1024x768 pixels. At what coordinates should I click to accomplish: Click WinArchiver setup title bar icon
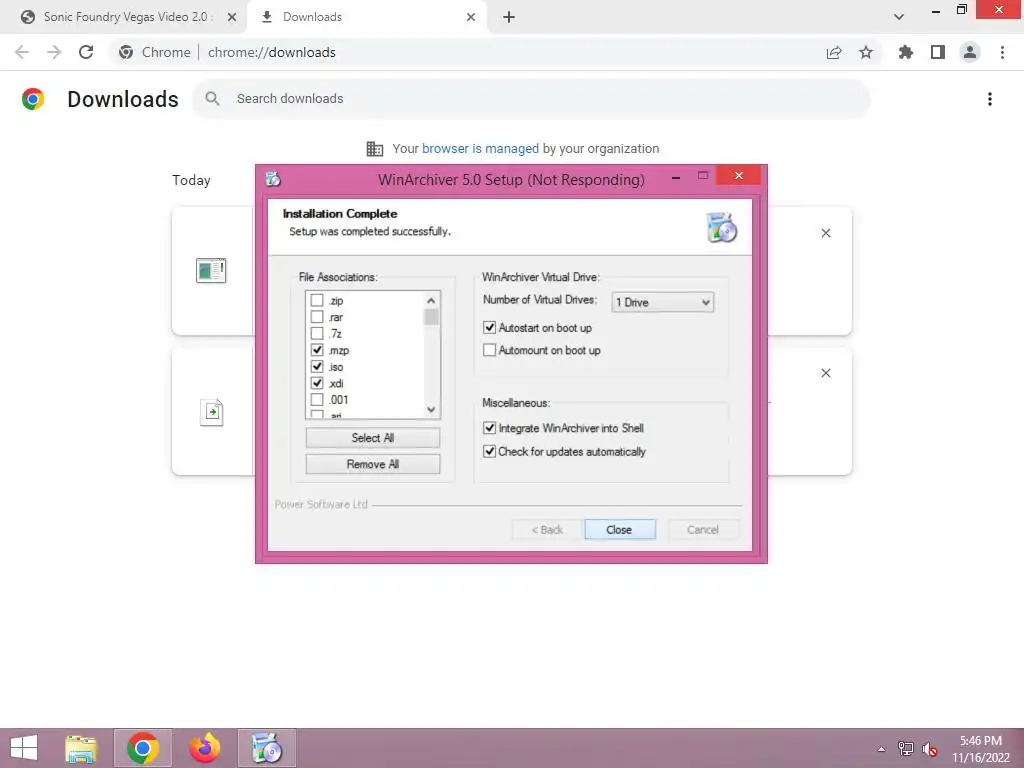click(273, 178)
